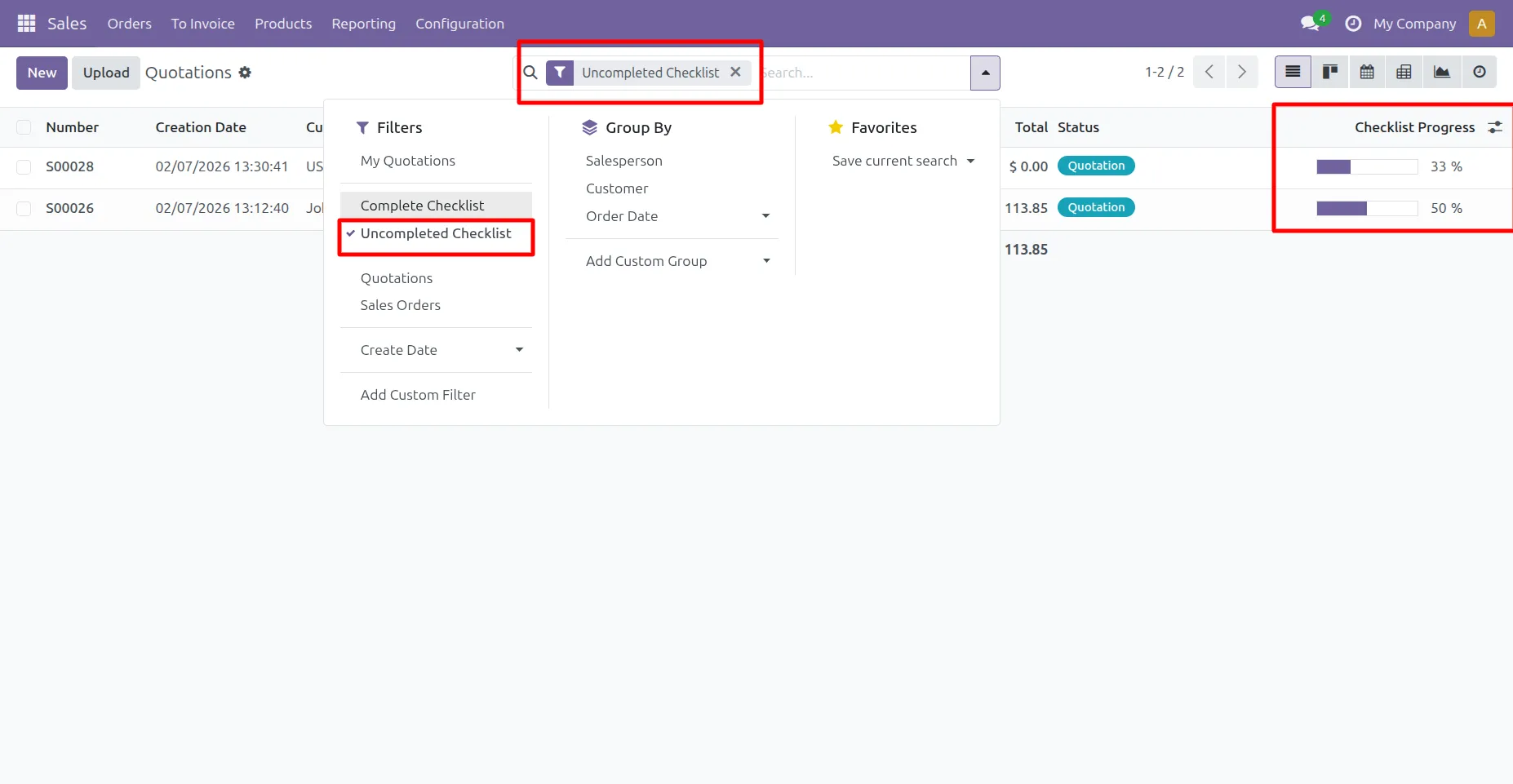Select the S00026 row checkbox
1513x784 pixels.
pos(24,209)
